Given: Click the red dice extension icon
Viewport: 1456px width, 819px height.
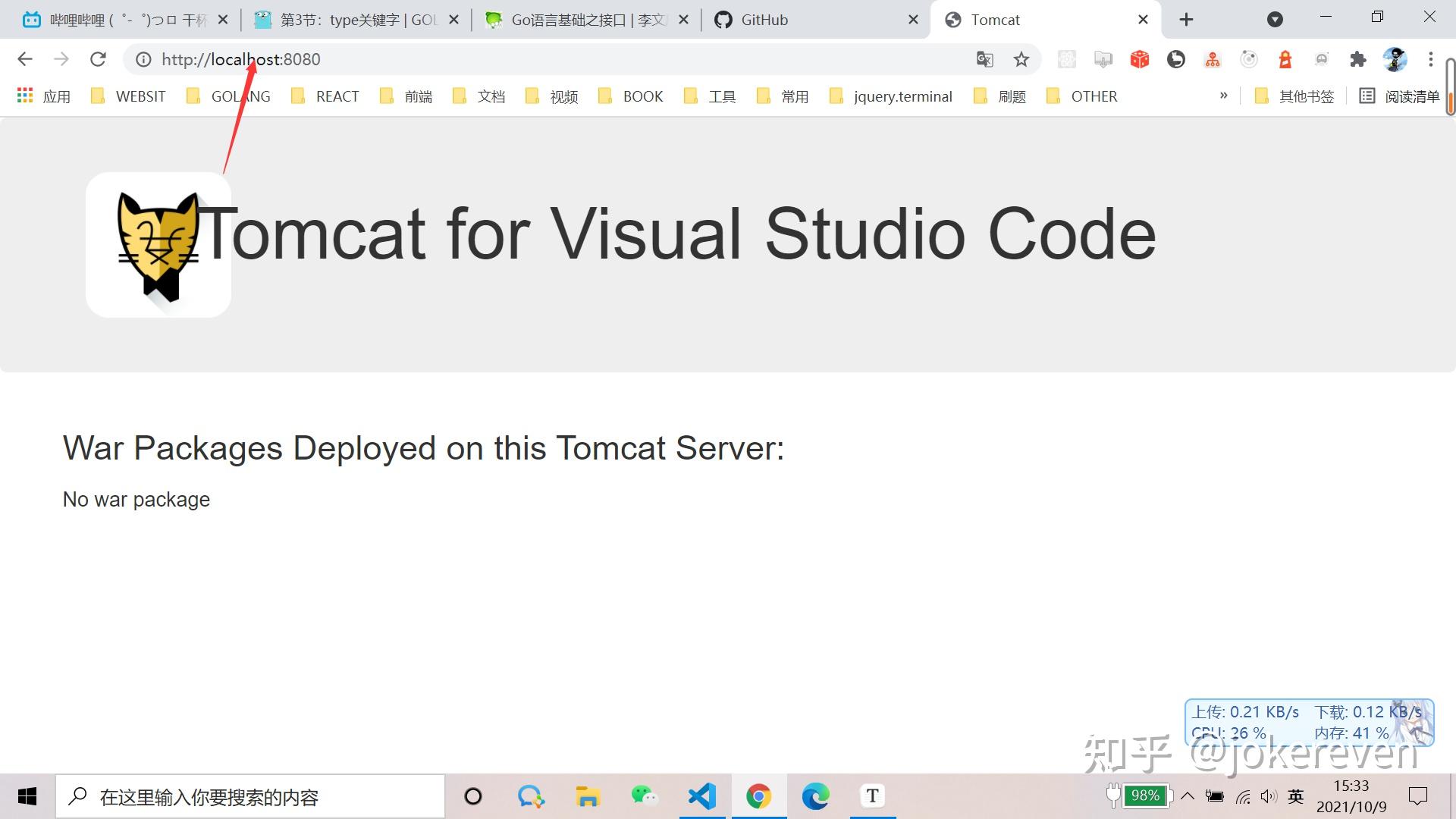Looking at the screenshot, I should (x=1140, y=59).
